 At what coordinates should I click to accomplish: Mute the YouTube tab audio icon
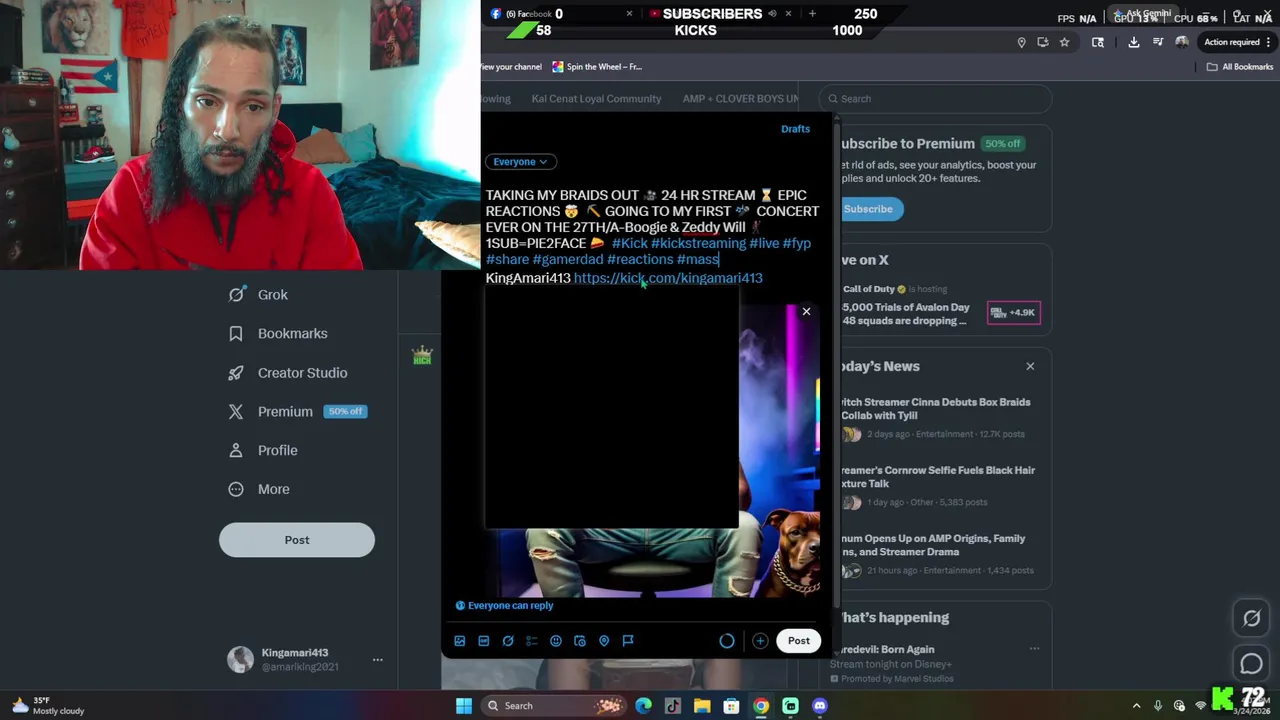[x=772, y=14]
